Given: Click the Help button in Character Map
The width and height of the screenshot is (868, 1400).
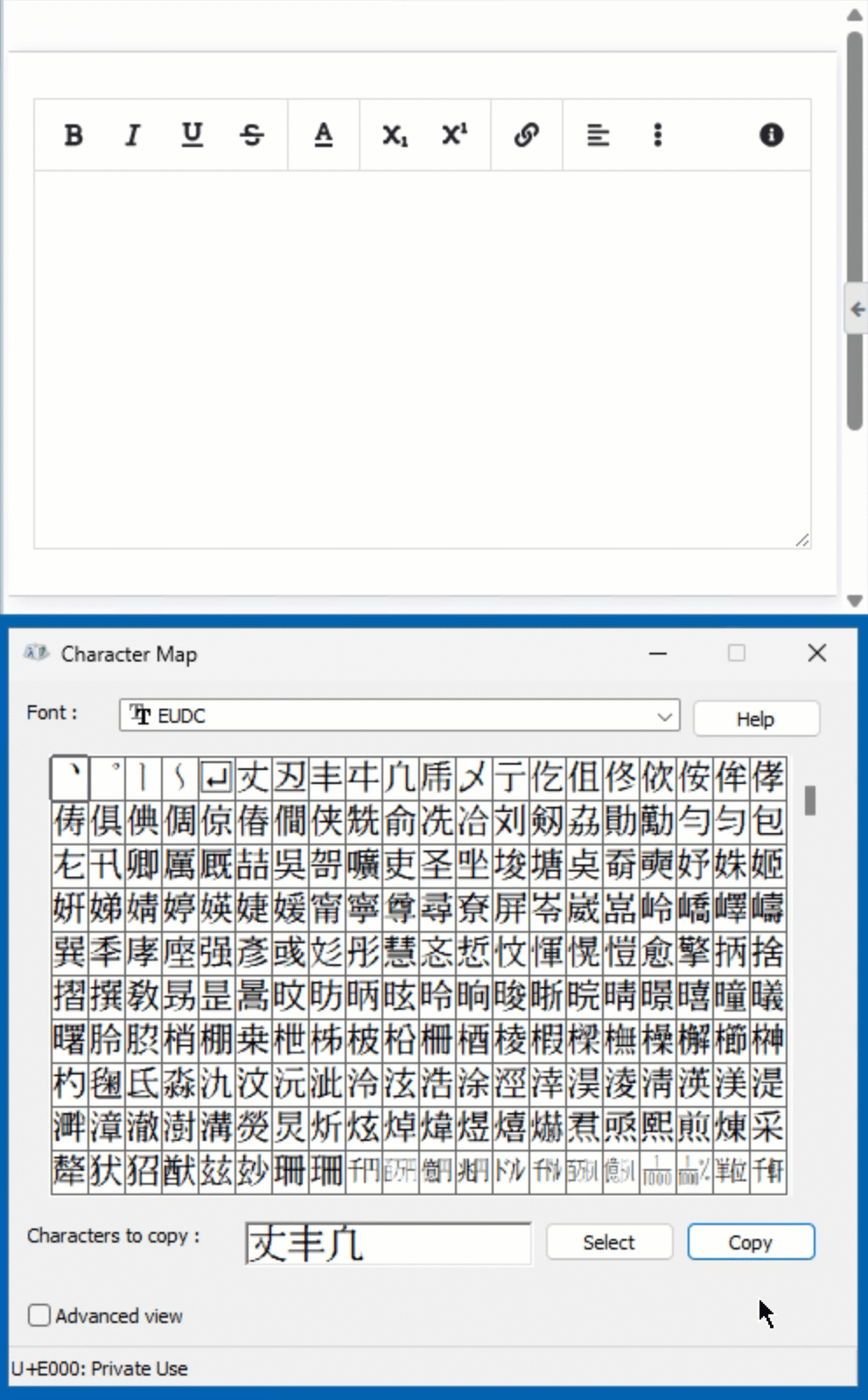Looking at the screenshot, I should 756,718.
